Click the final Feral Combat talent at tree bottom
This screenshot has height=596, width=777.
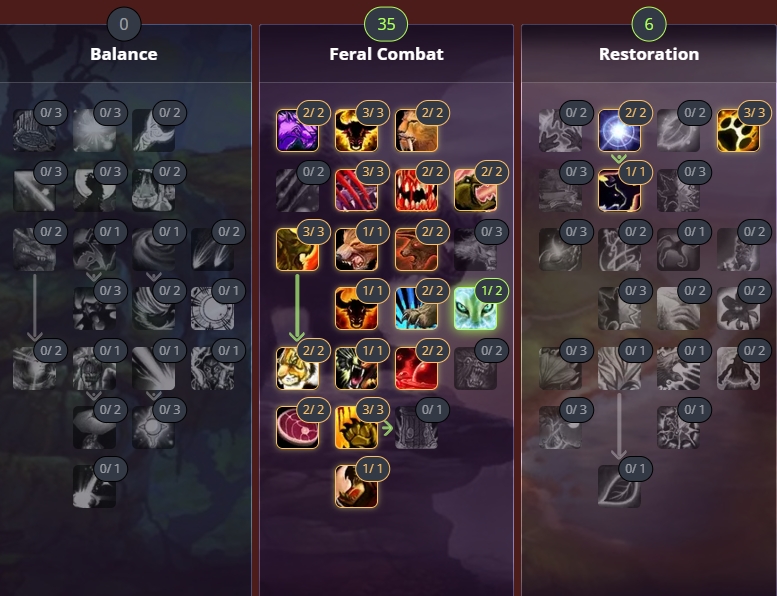356,487
